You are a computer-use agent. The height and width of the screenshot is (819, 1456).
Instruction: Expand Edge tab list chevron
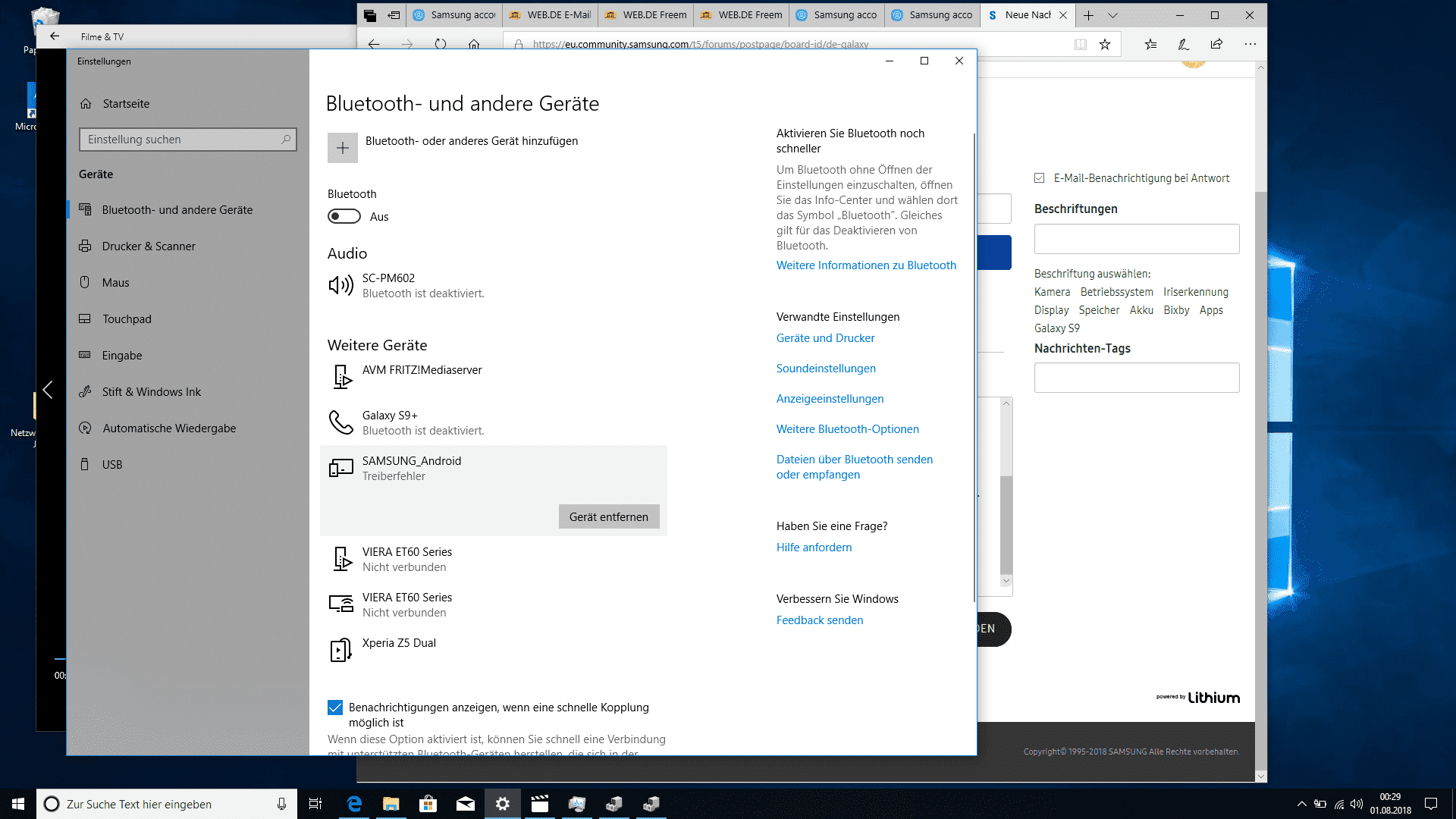coord(1112,15)
